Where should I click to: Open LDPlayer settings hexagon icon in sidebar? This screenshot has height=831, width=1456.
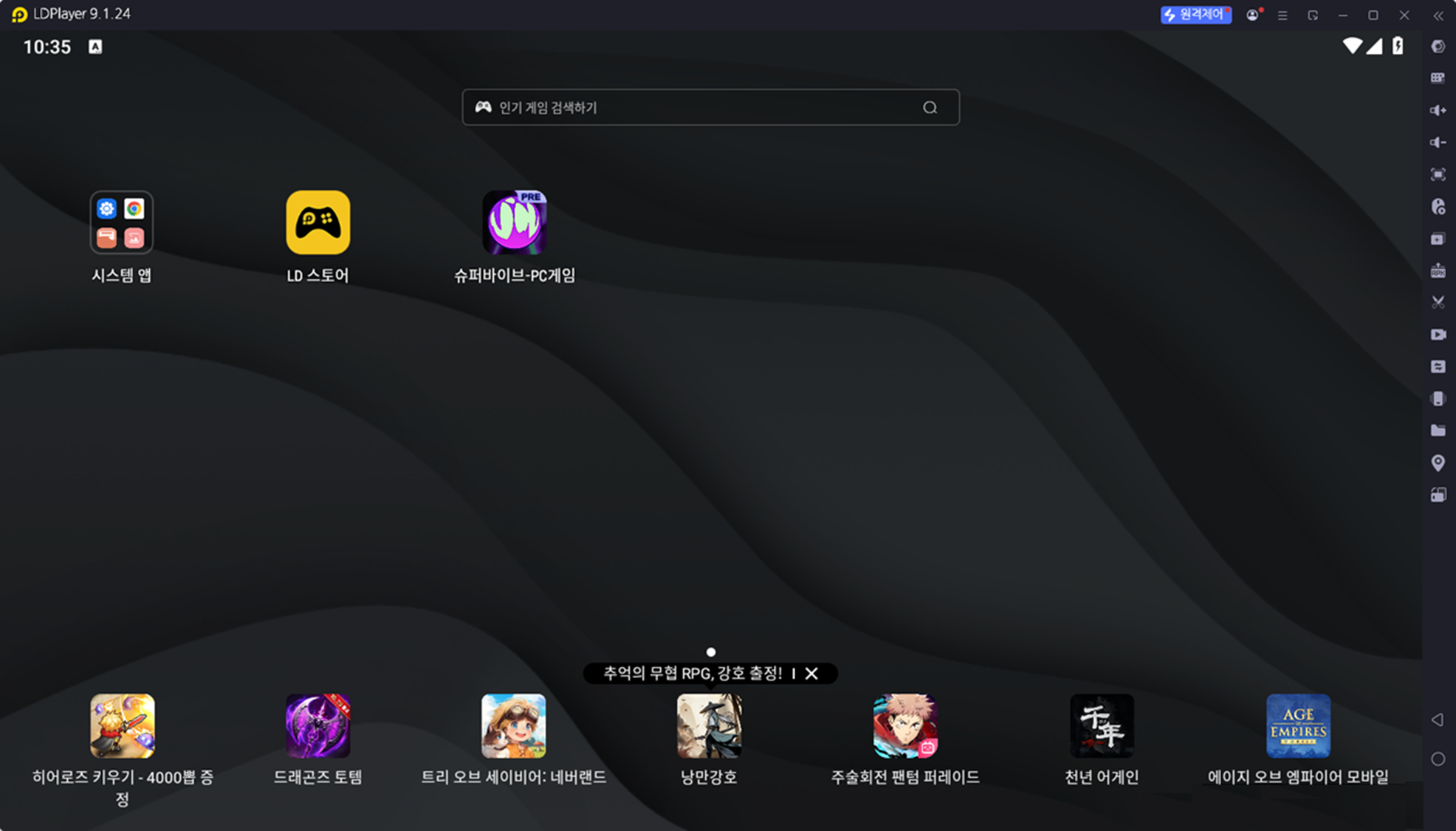tap(1438, 47)
